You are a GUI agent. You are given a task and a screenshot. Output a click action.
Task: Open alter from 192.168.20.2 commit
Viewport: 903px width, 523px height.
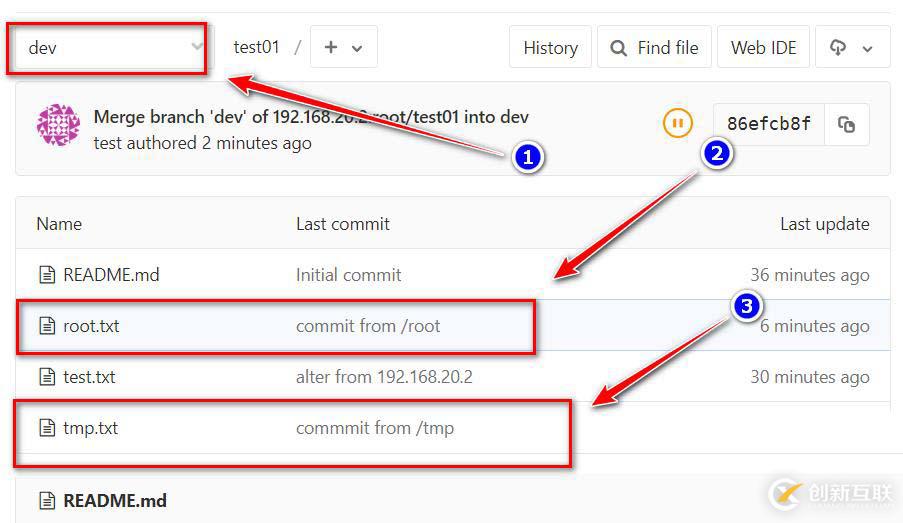pos(384,377)
